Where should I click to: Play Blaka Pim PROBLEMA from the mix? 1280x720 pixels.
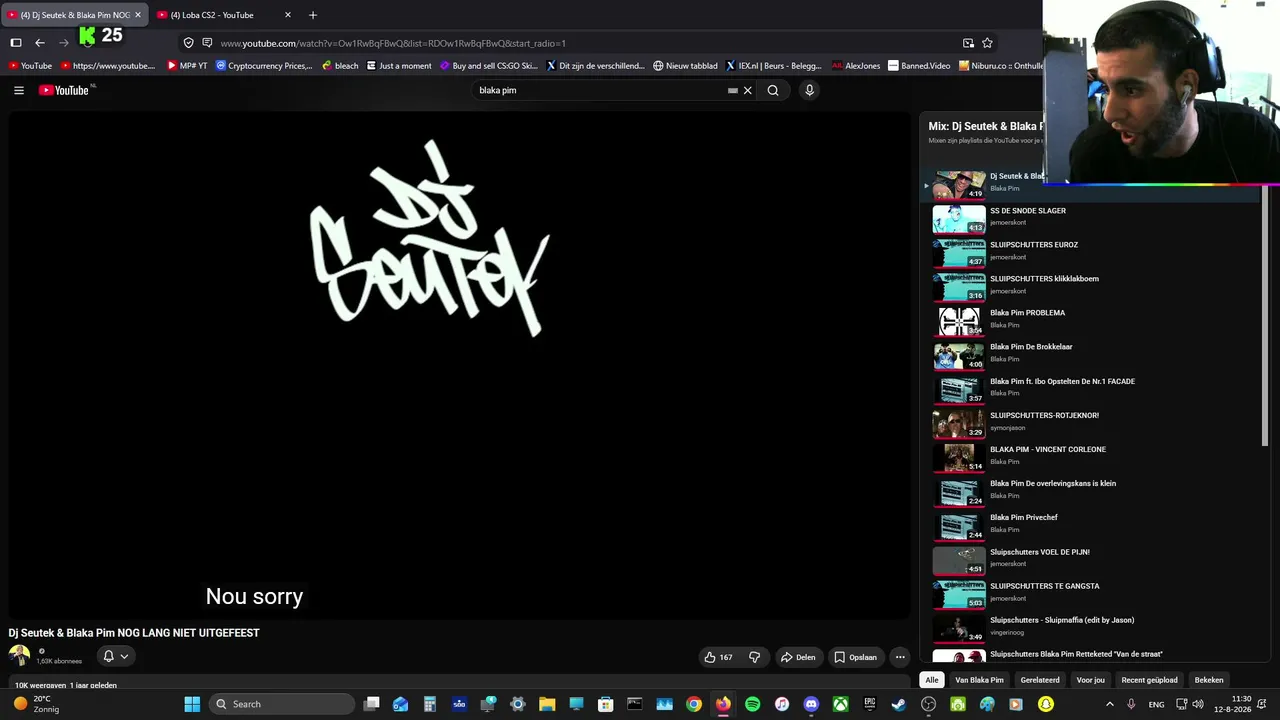tap(1090, 320)
